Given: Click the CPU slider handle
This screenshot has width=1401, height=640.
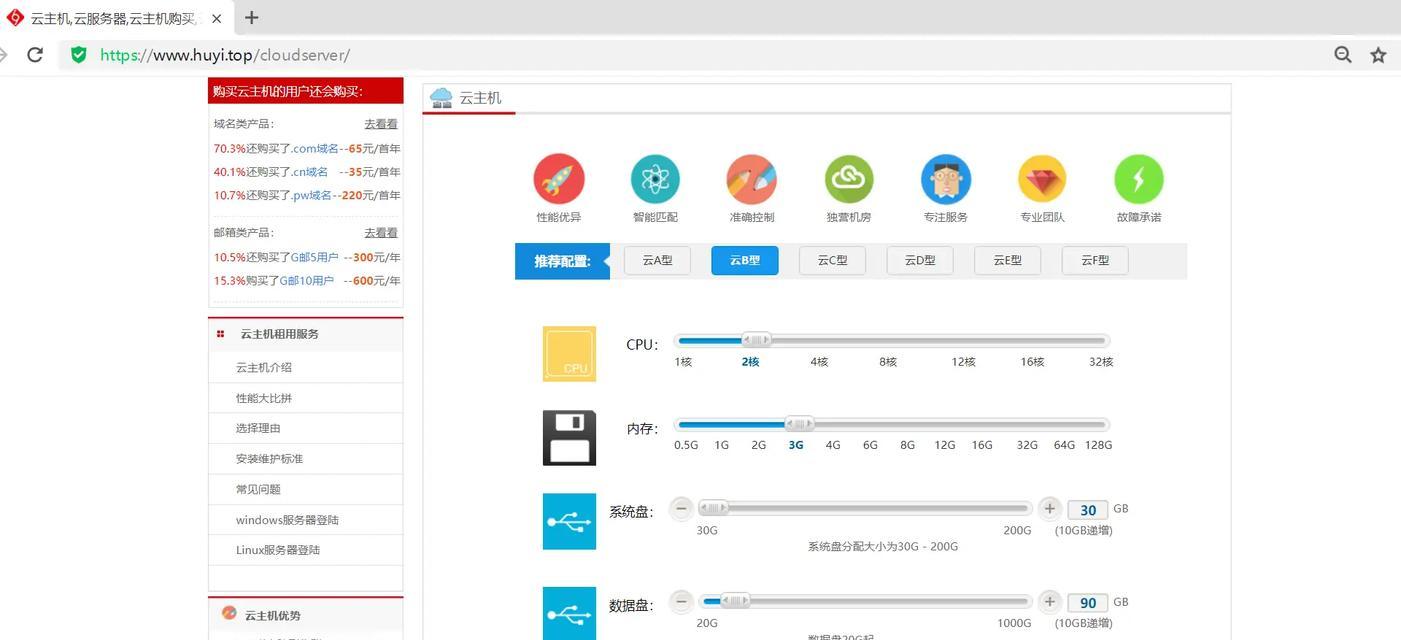Looking at the screenshot, I should coord(756,340).
